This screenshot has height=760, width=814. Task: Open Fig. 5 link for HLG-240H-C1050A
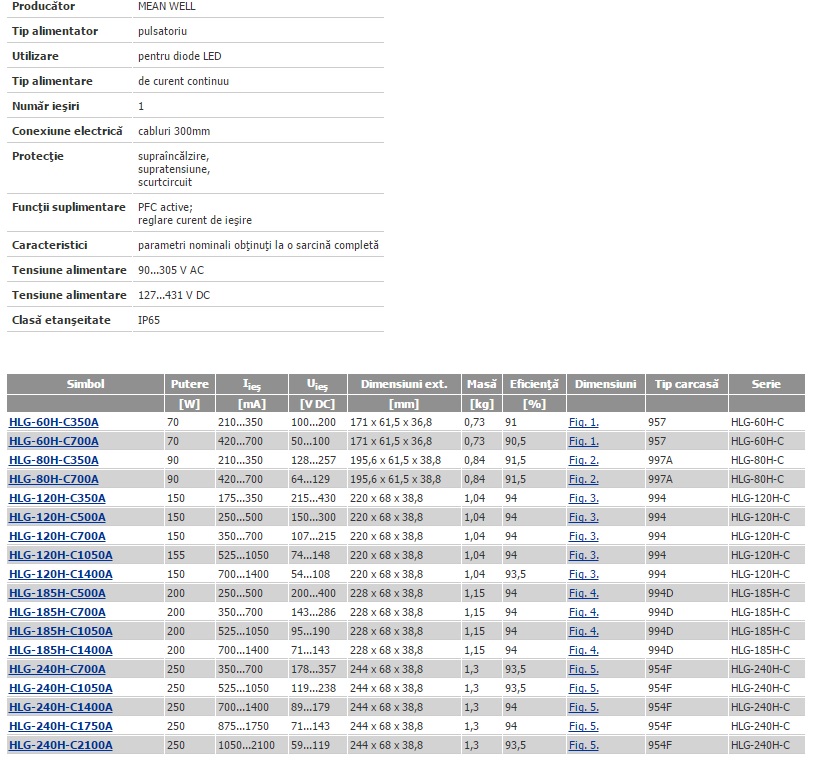point(584,688)
